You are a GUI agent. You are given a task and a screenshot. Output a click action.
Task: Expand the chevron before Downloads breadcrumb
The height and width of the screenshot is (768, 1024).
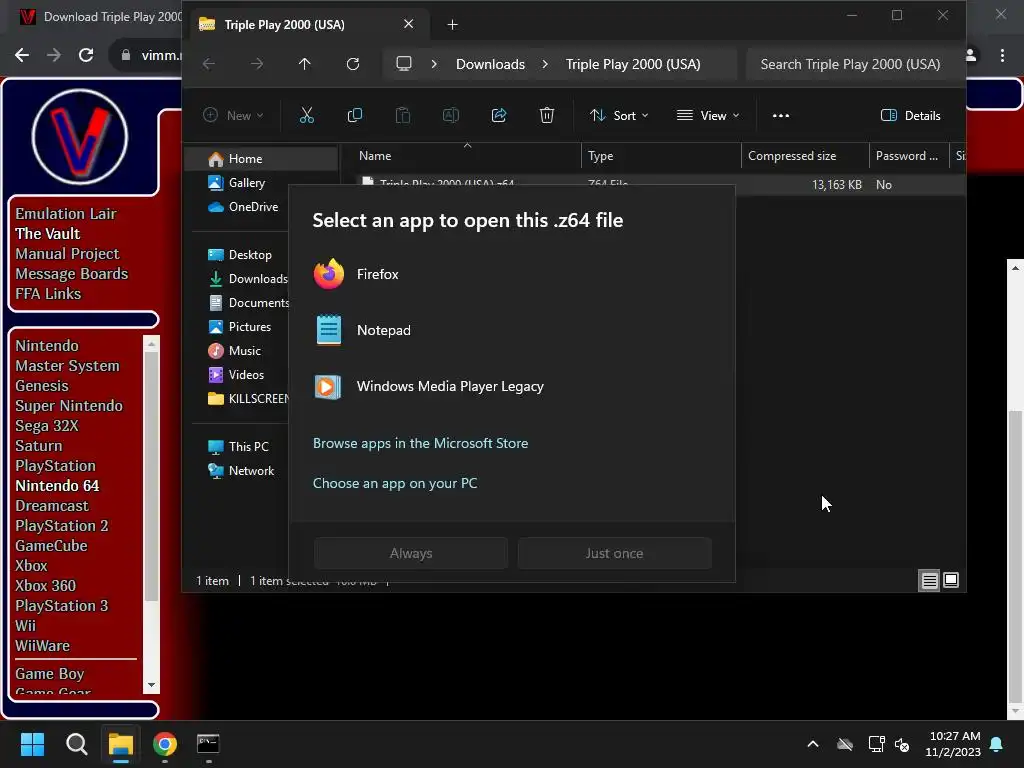(434, 64)
